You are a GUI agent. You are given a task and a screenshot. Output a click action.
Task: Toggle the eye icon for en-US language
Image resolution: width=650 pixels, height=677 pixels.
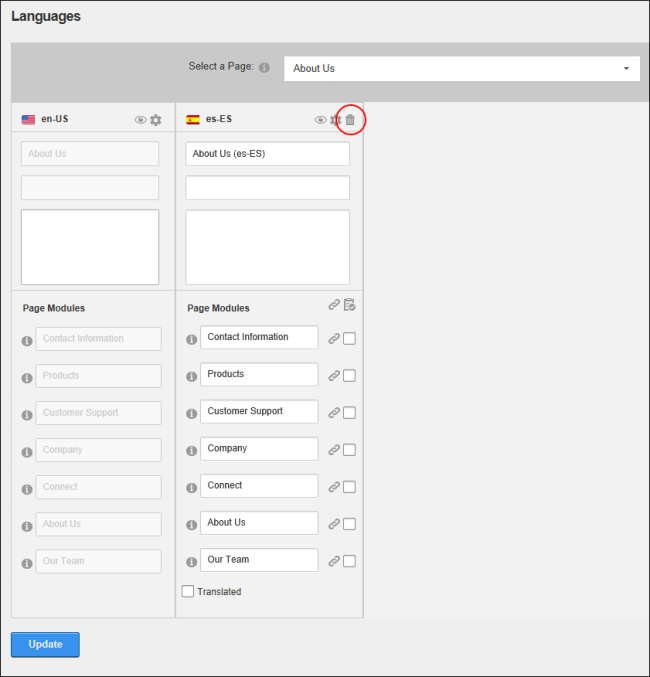(x=140, y=120)
